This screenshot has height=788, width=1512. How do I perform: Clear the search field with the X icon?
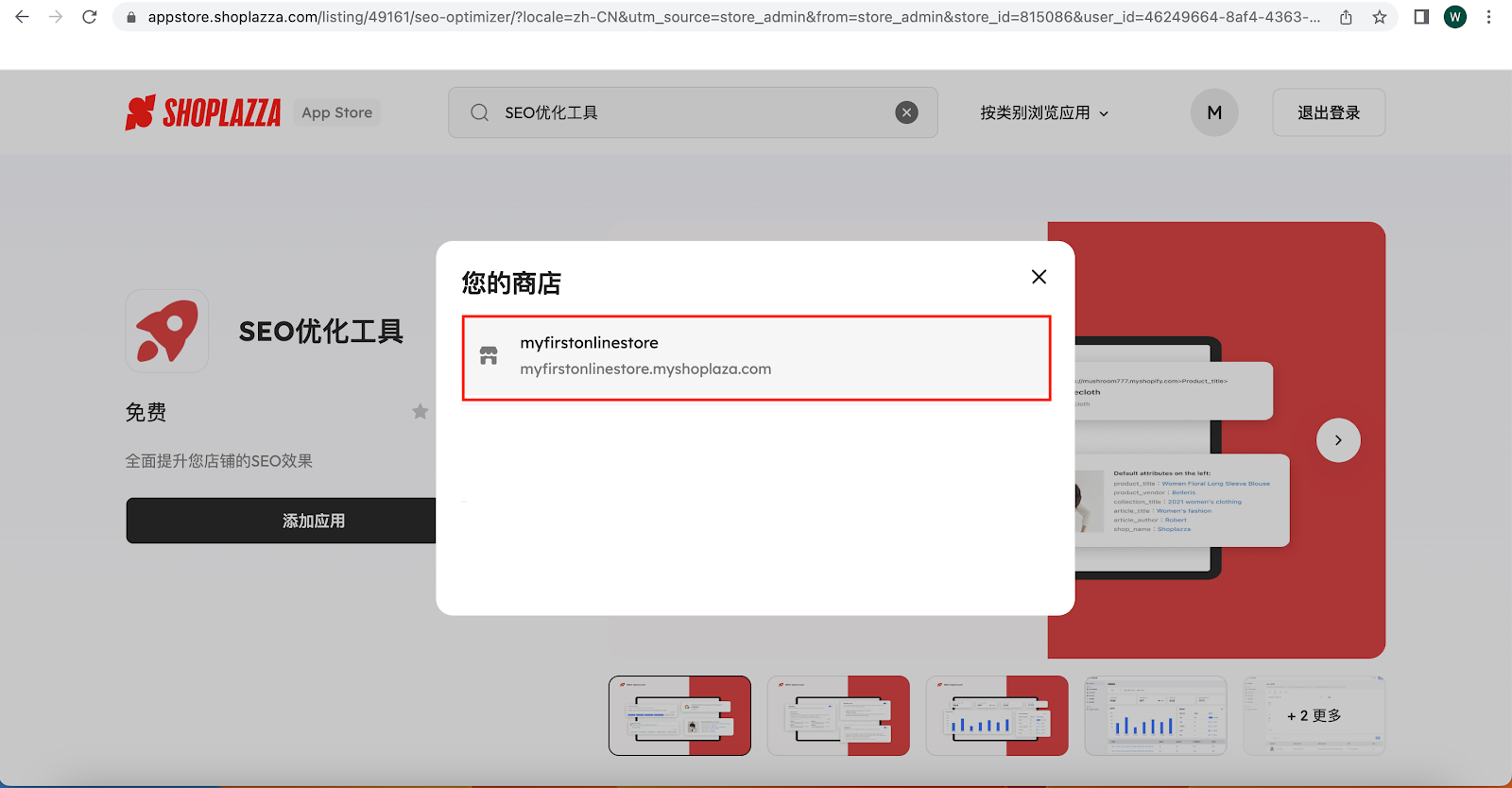coord(906,112)
